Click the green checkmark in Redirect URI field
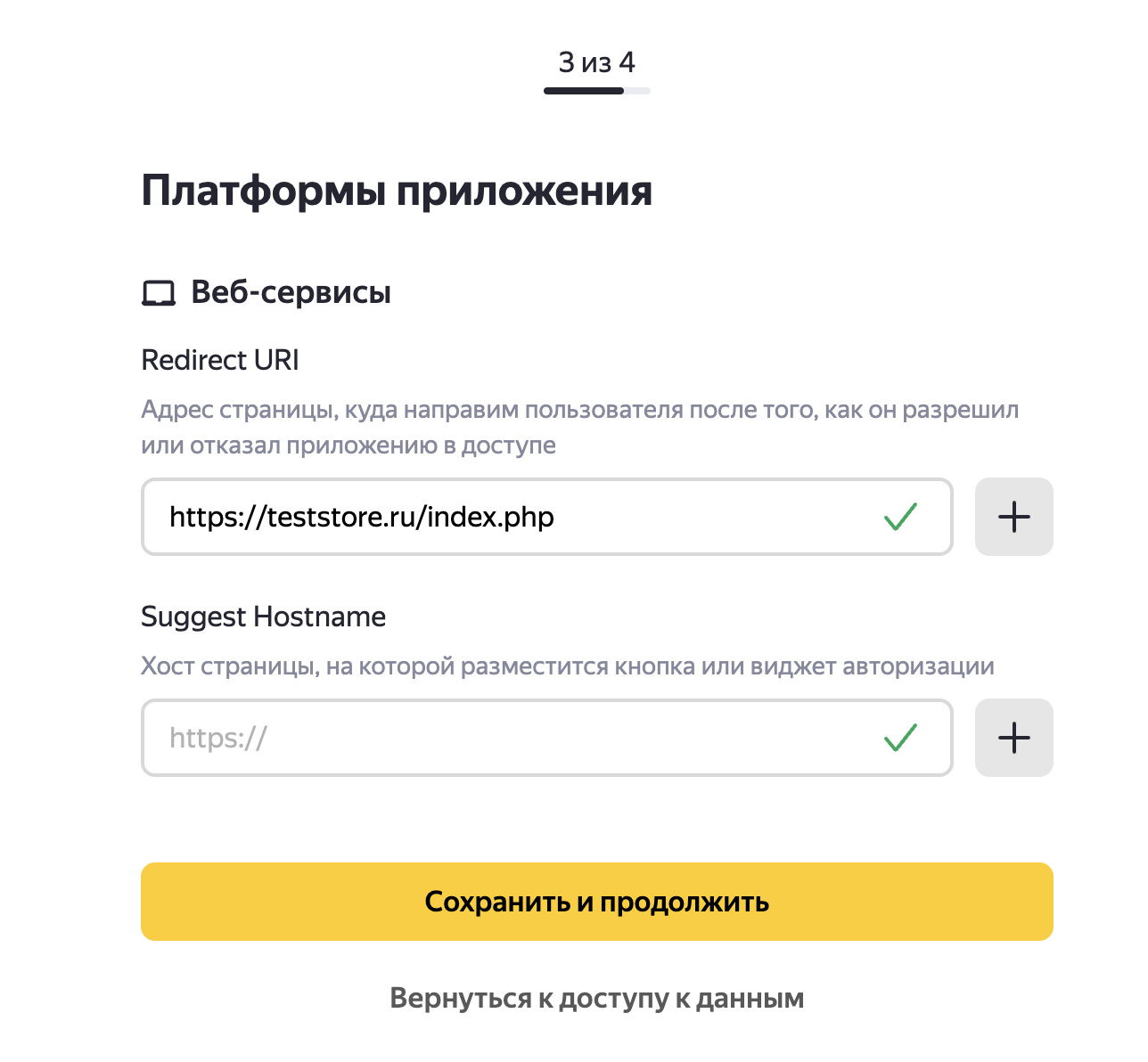This screenshot has height=1062, width=1148. pos(900,517)
